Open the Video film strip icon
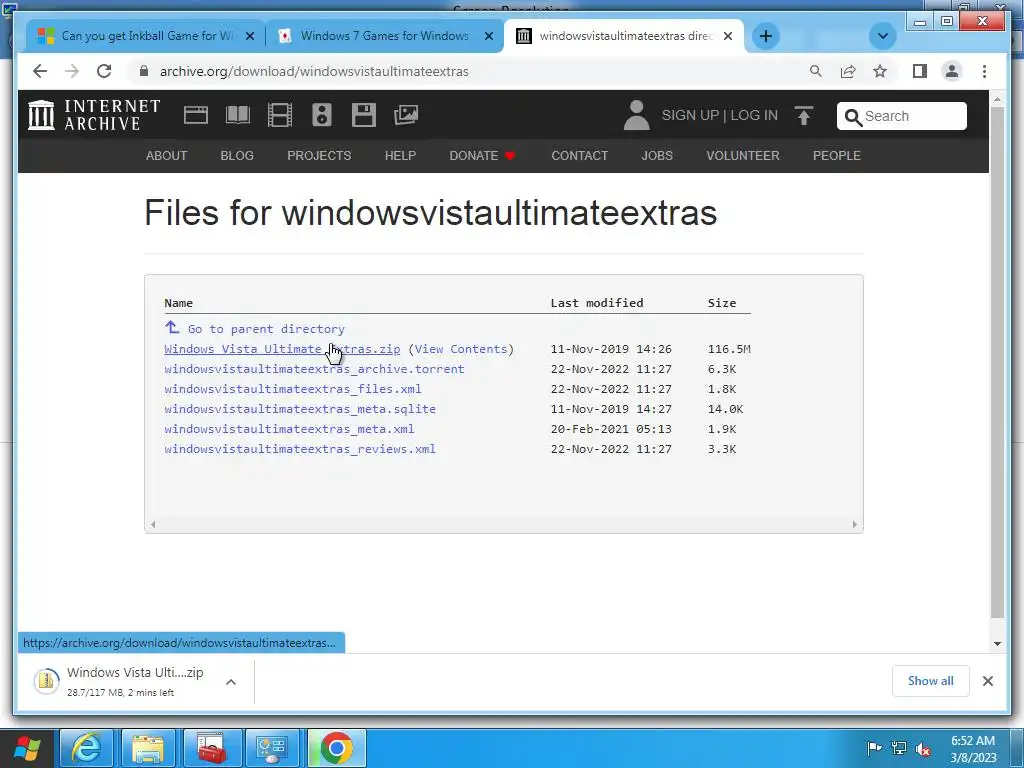 click(280, 115)
